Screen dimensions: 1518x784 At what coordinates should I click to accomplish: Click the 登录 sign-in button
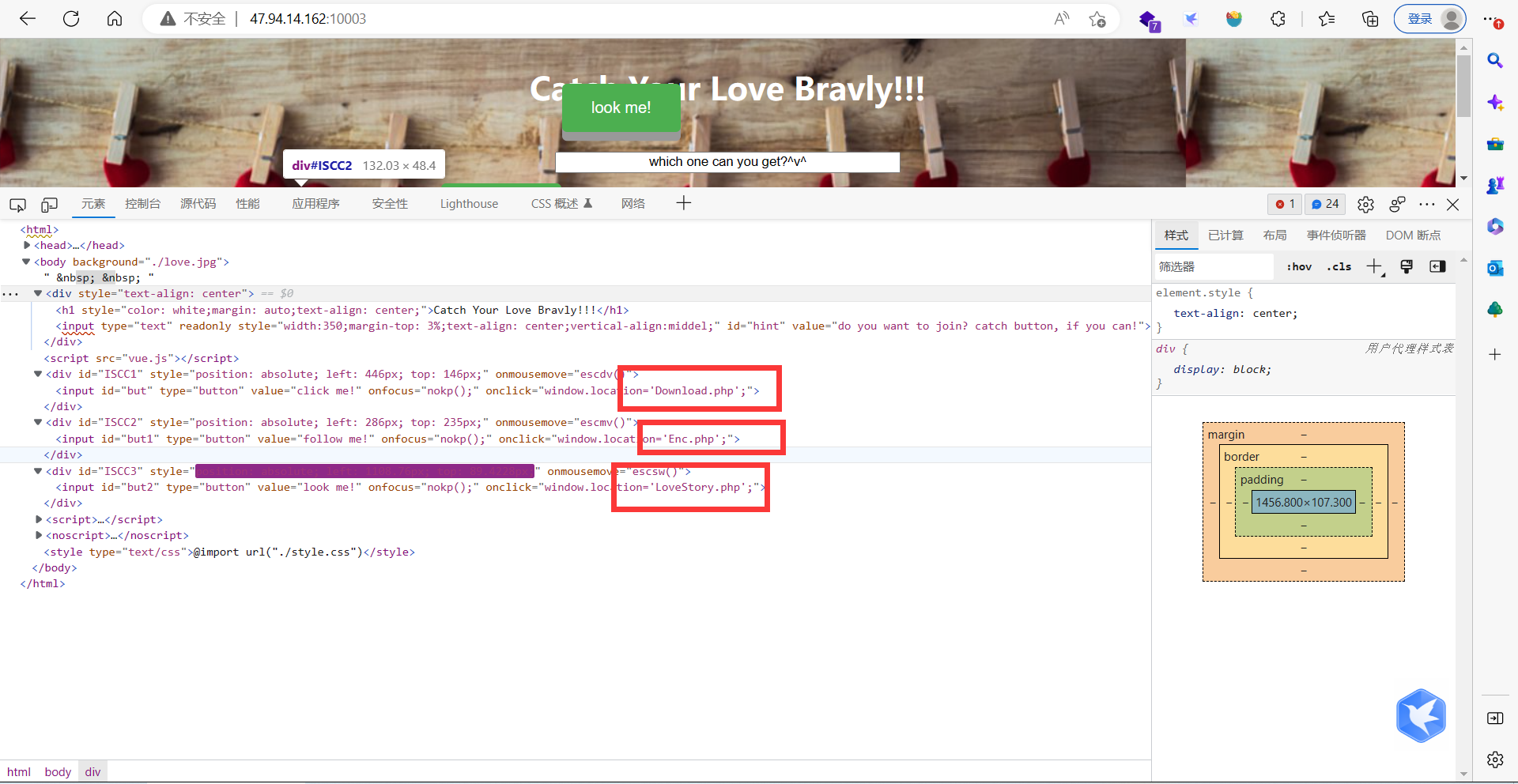[1430, 19]
